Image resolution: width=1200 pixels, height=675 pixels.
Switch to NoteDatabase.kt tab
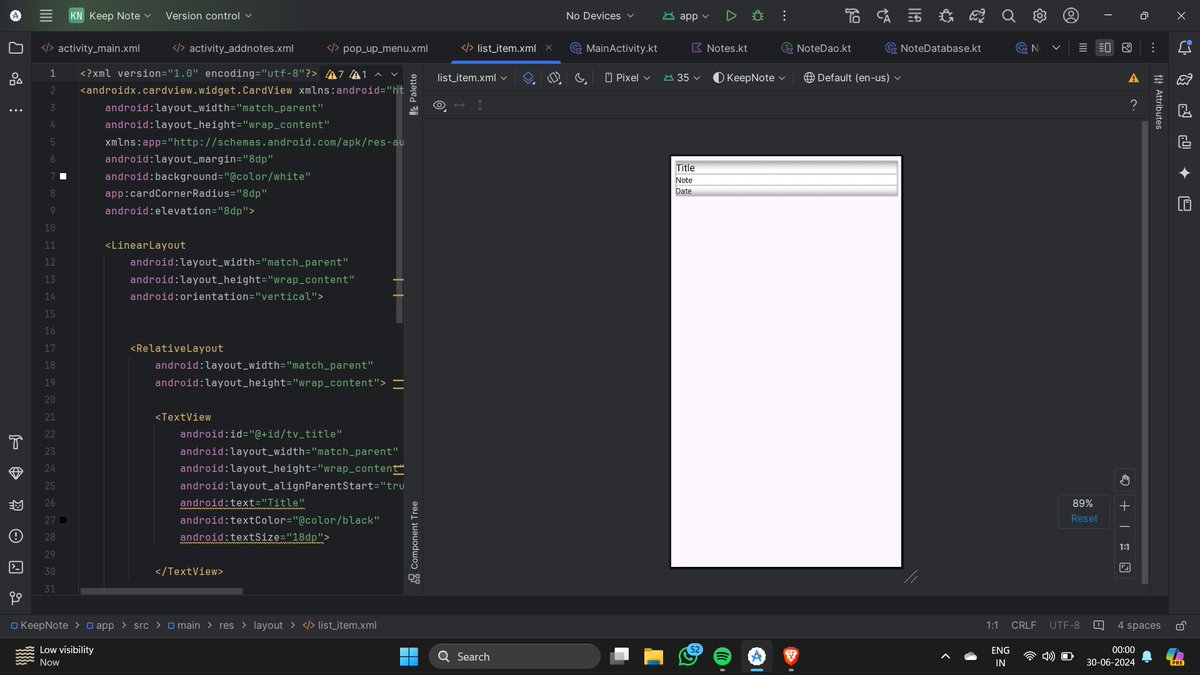pyautogui.click(x=931, y=47)
